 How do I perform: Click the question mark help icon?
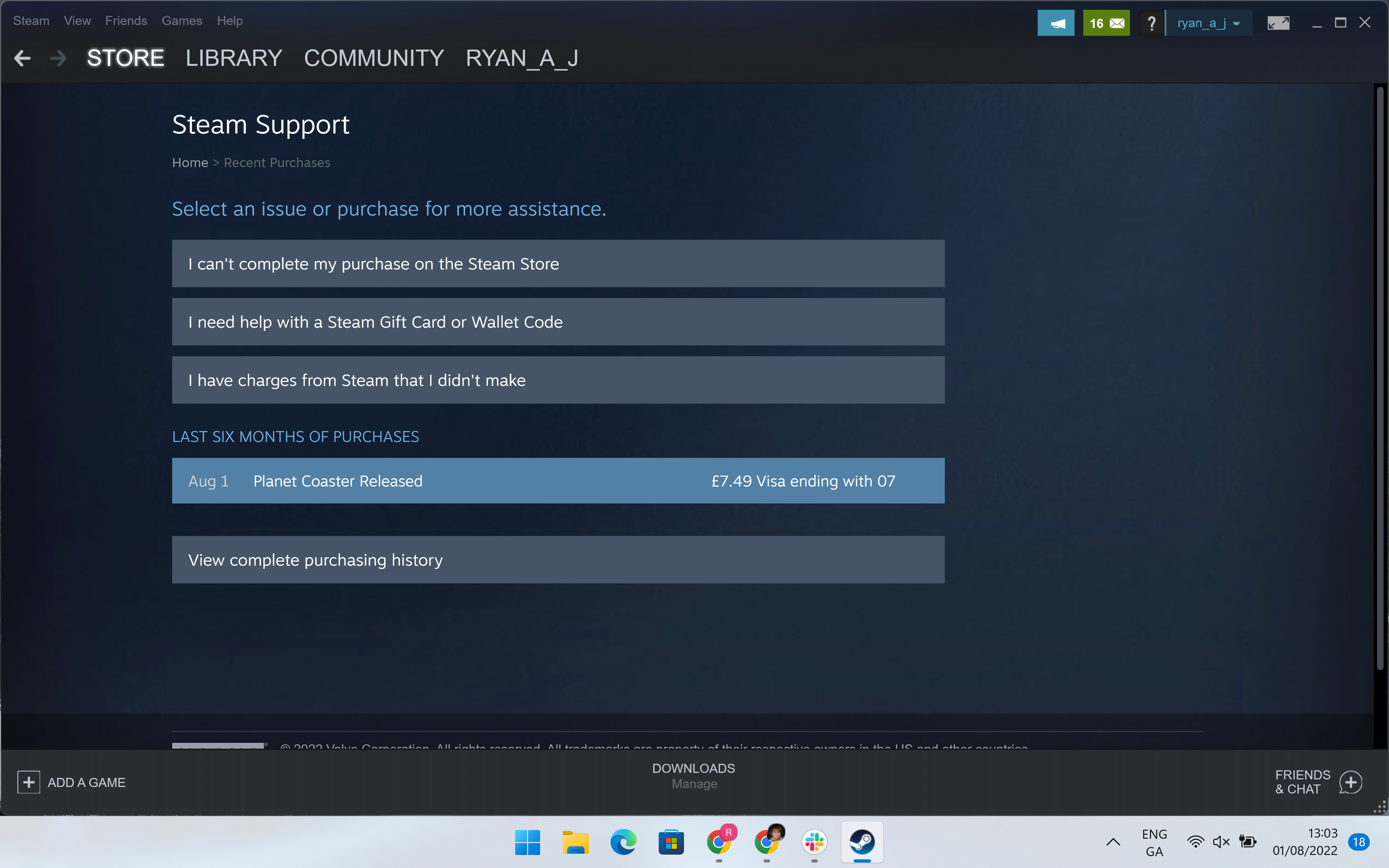[1151, 24]
